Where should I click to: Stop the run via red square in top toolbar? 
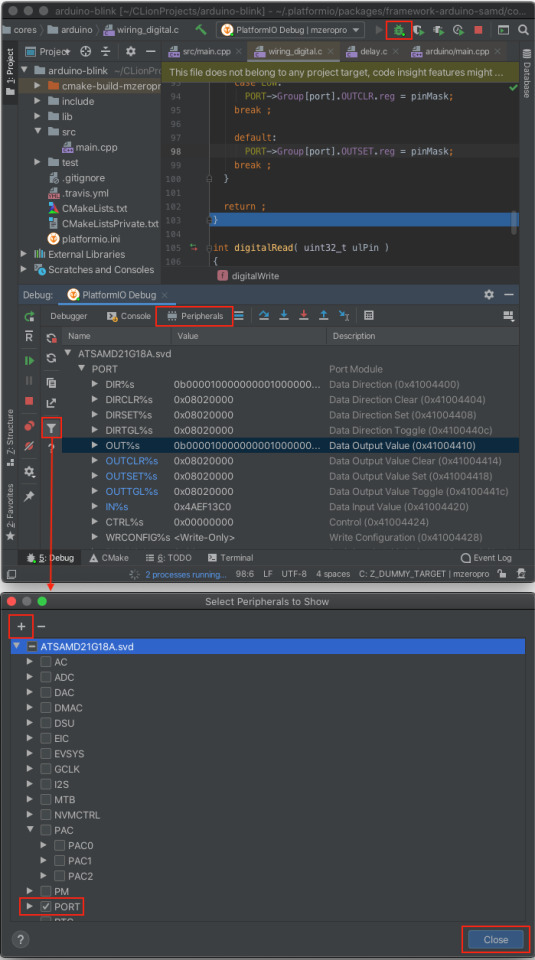click(478, 30)
